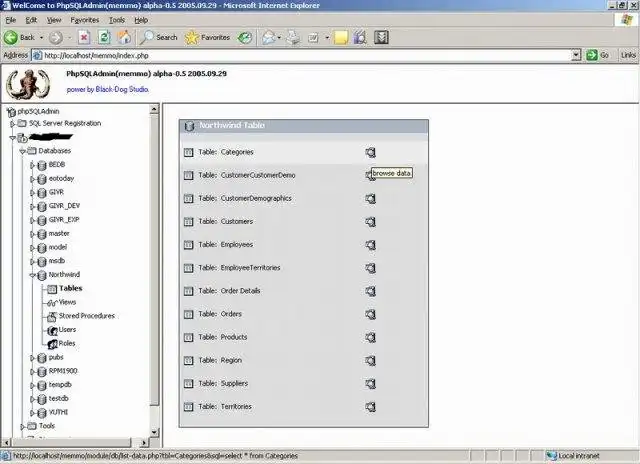Open Stored Procedures under Northwind
Viewport: 640px width, 464px height.
87,316
